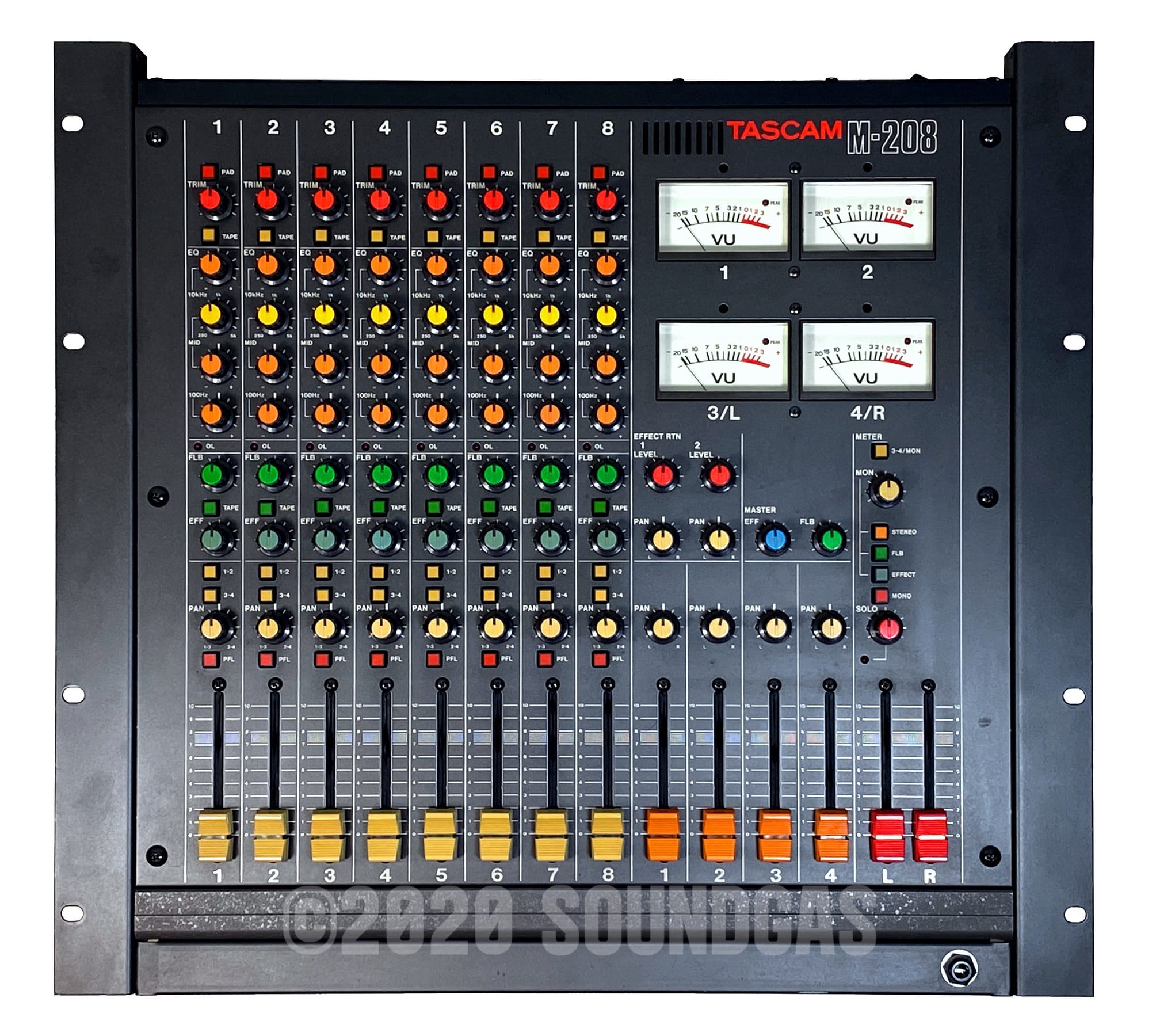
Task: Toggle the green TAPE switch on channel 4
Action: [x=379, y=506]
